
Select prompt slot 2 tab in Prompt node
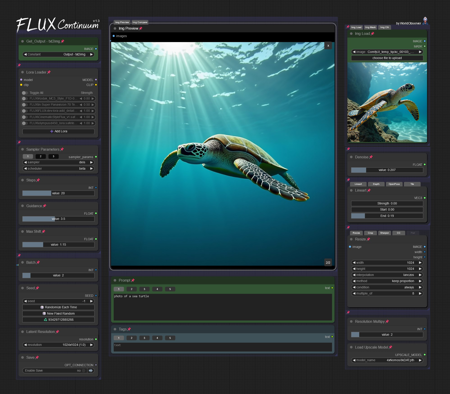[131, 289]
